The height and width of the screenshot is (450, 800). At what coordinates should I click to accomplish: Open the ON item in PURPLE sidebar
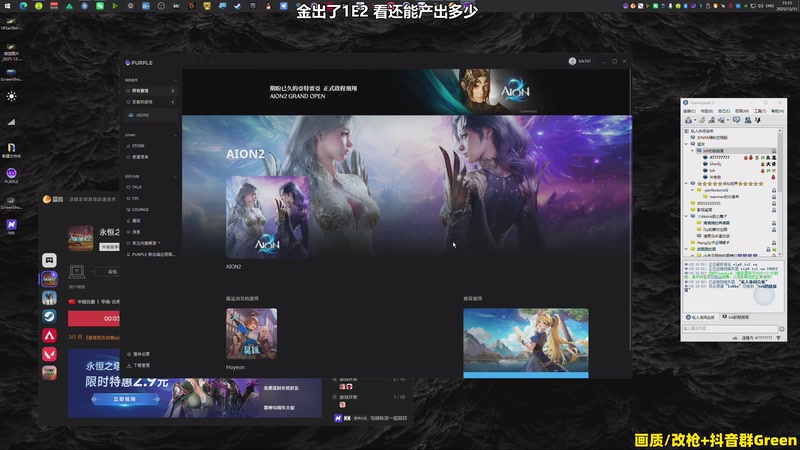coord(135,198)
